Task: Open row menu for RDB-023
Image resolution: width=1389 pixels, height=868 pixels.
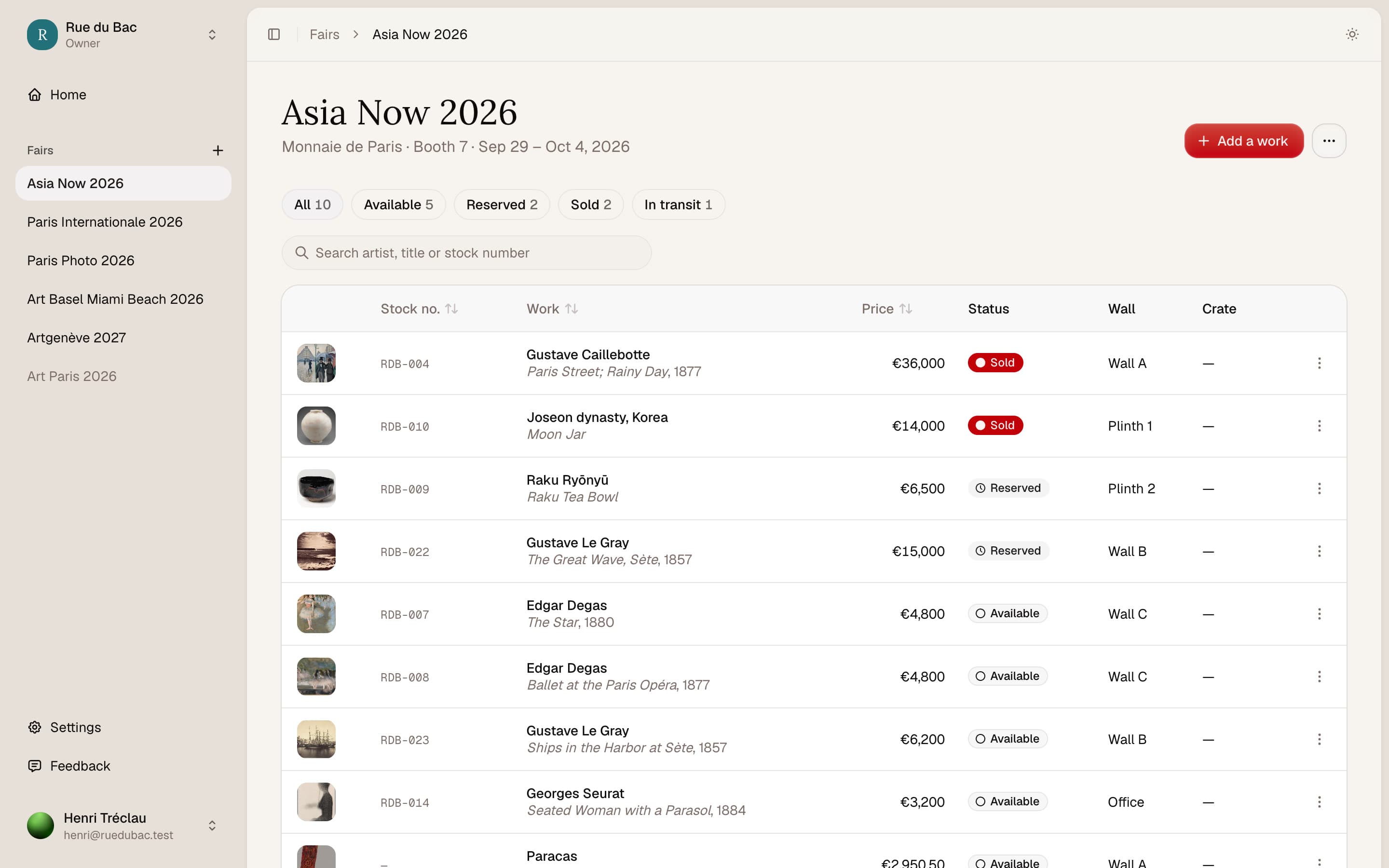Action: [1319, 739]
